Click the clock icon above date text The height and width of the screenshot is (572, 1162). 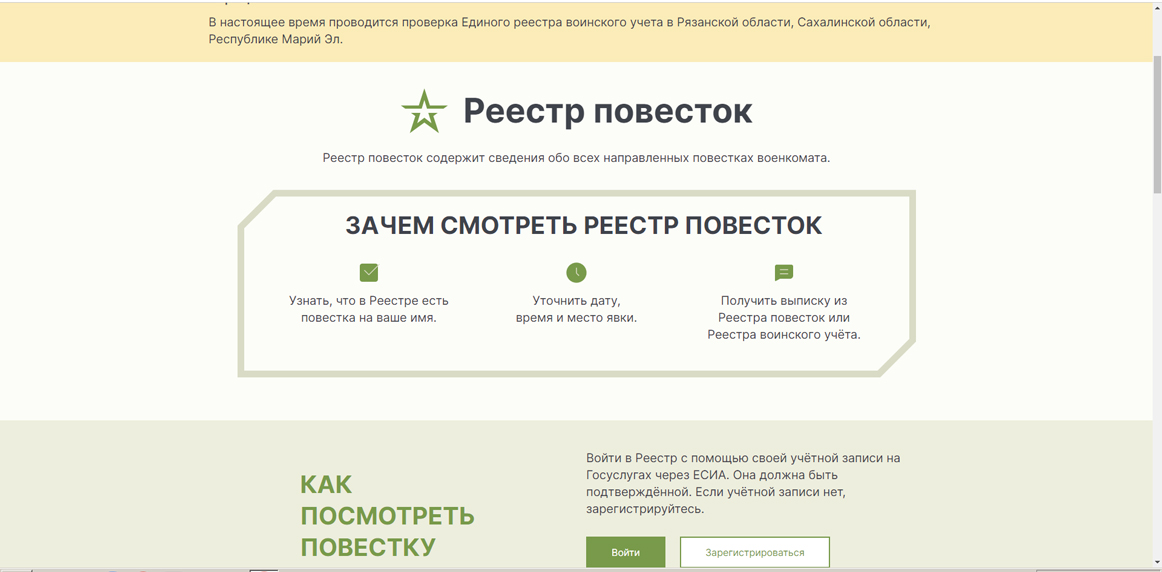576,273
